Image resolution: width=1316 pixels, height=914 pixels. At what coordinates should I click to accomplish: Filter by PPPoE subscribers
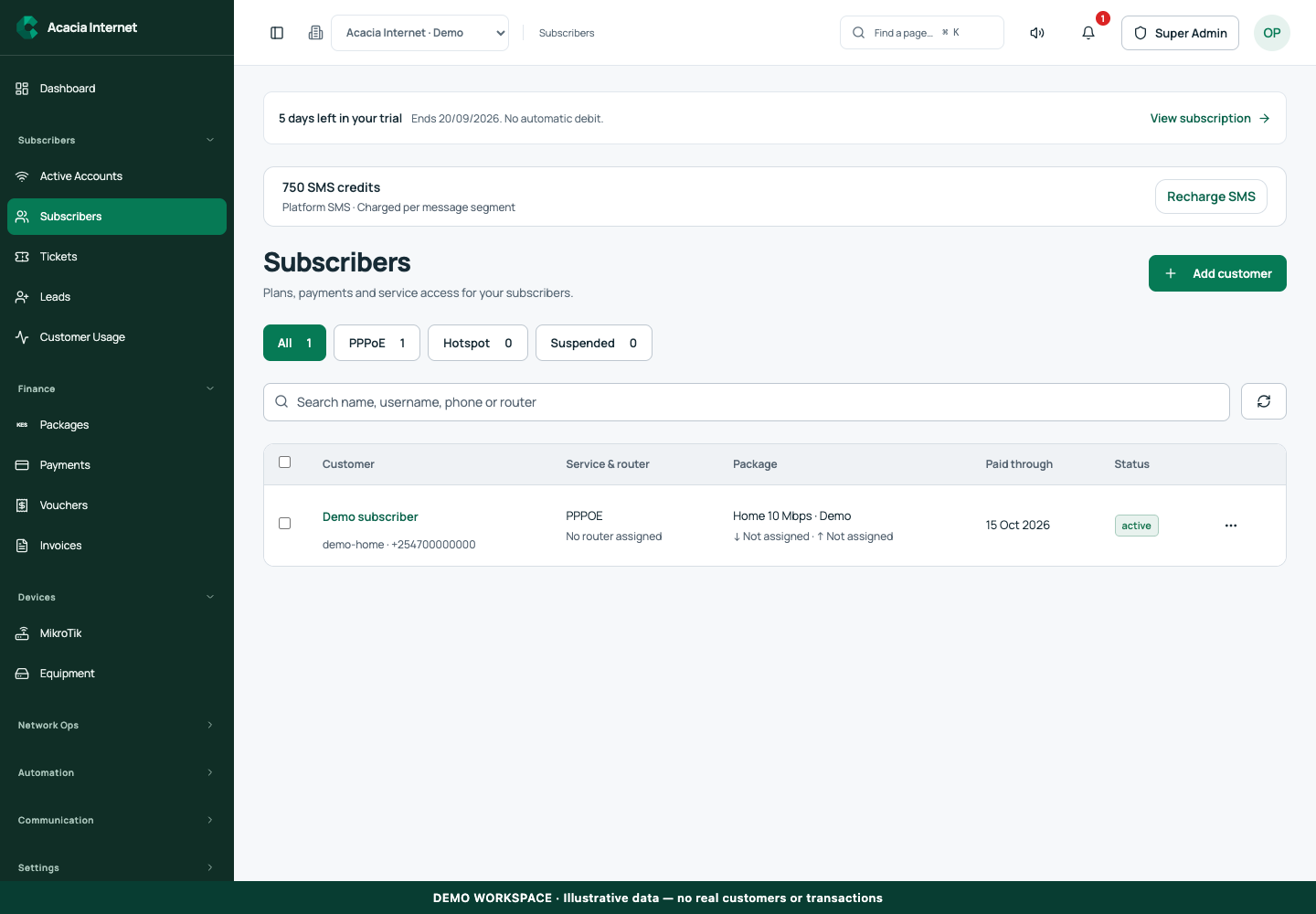(377, 343)
